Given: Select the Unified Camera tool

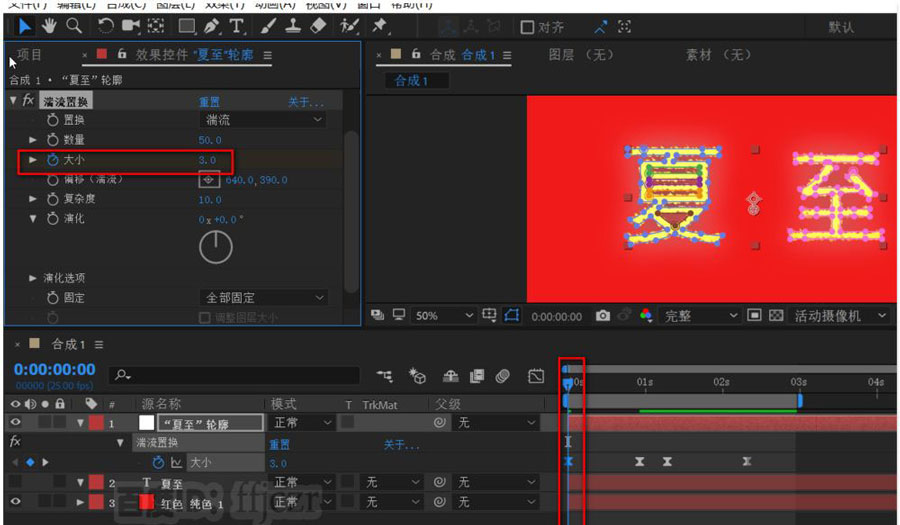Looking at the screenshot, I should pyautogui.click(x=131, y=26).
